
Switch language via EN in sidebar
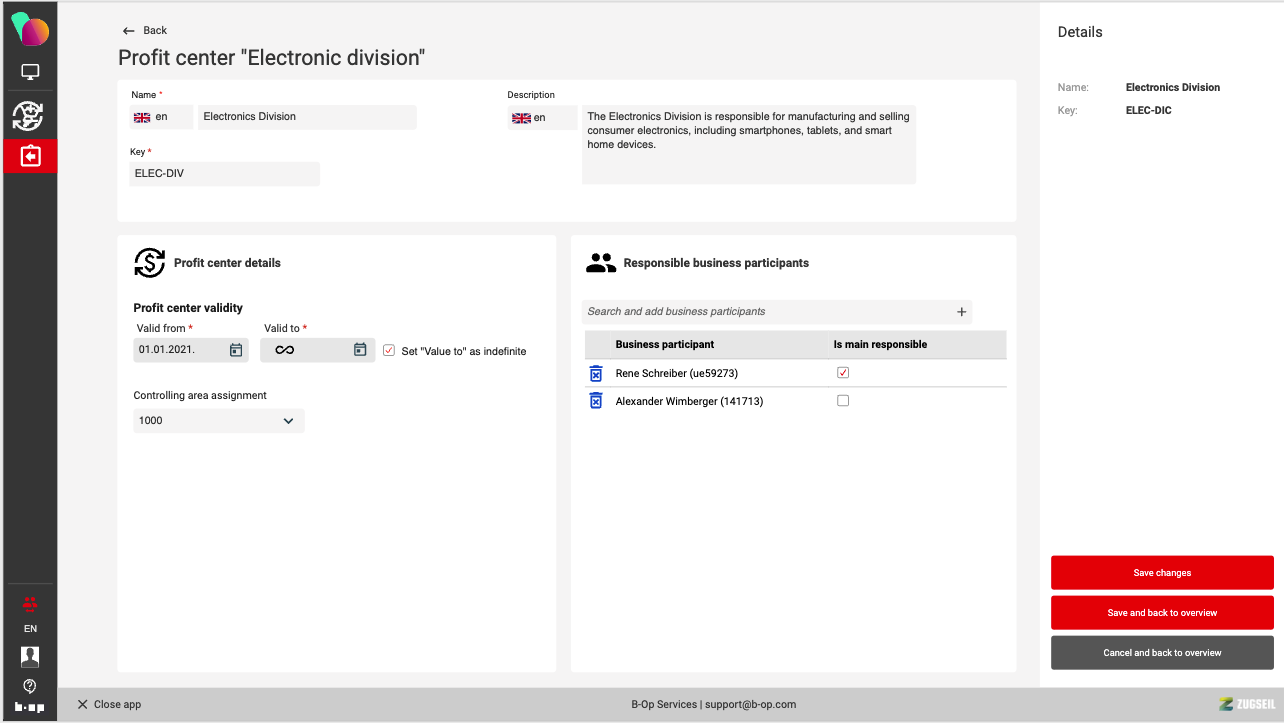point(30,629)
